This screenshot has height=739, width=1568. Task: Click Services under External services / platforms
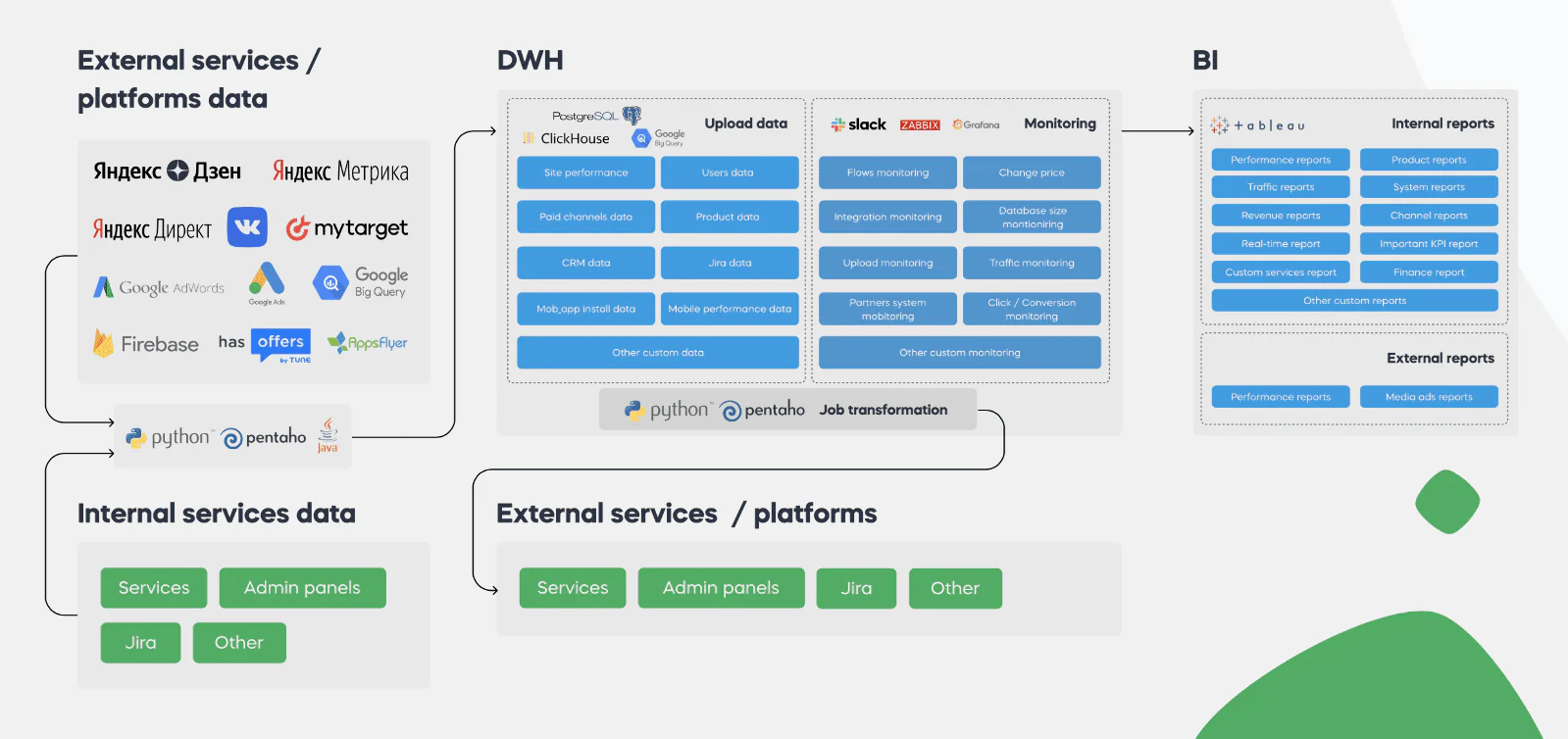[x=573, y=588]
